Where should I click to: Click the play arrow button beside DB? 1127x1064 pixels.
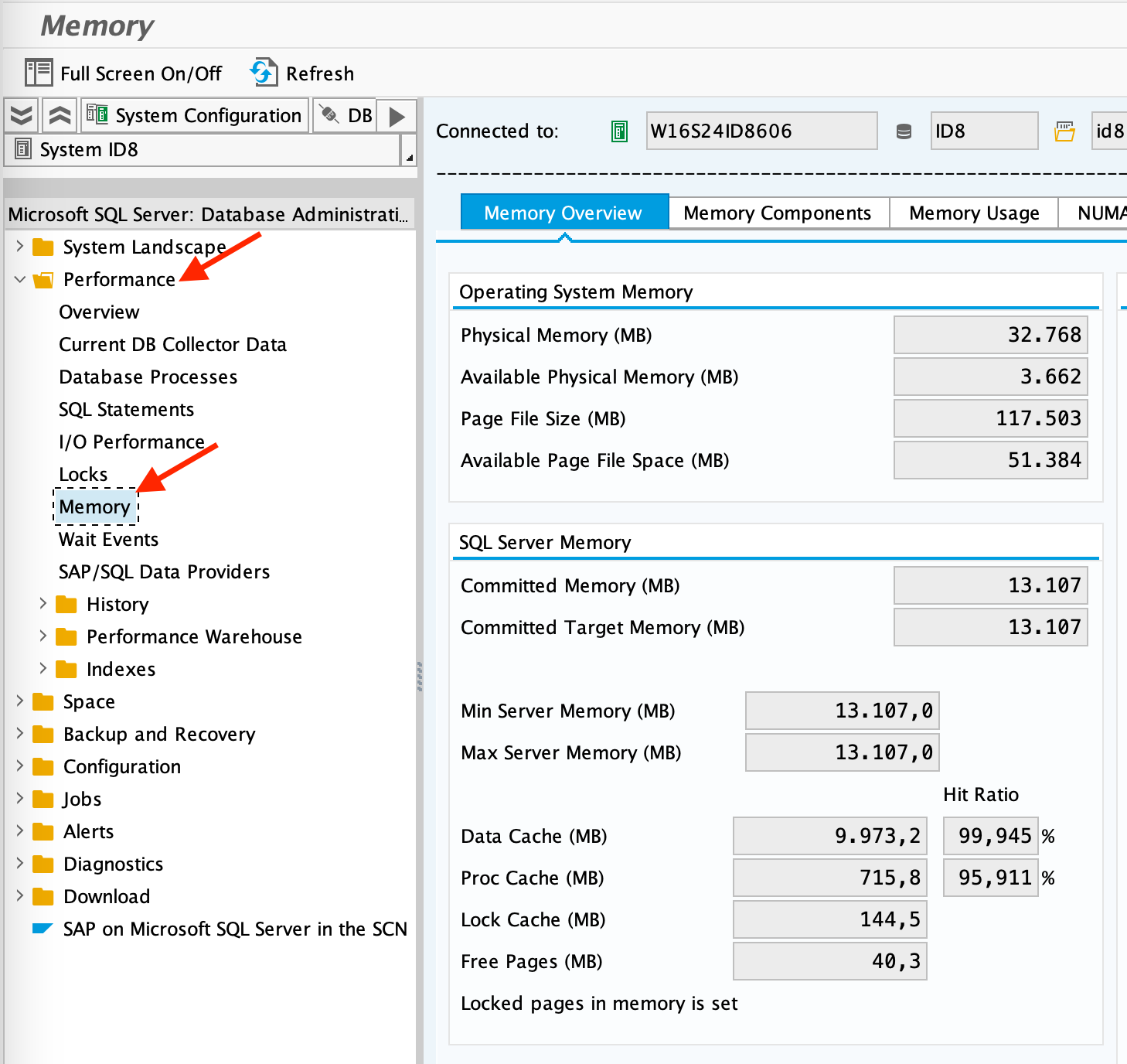point(396,114)
